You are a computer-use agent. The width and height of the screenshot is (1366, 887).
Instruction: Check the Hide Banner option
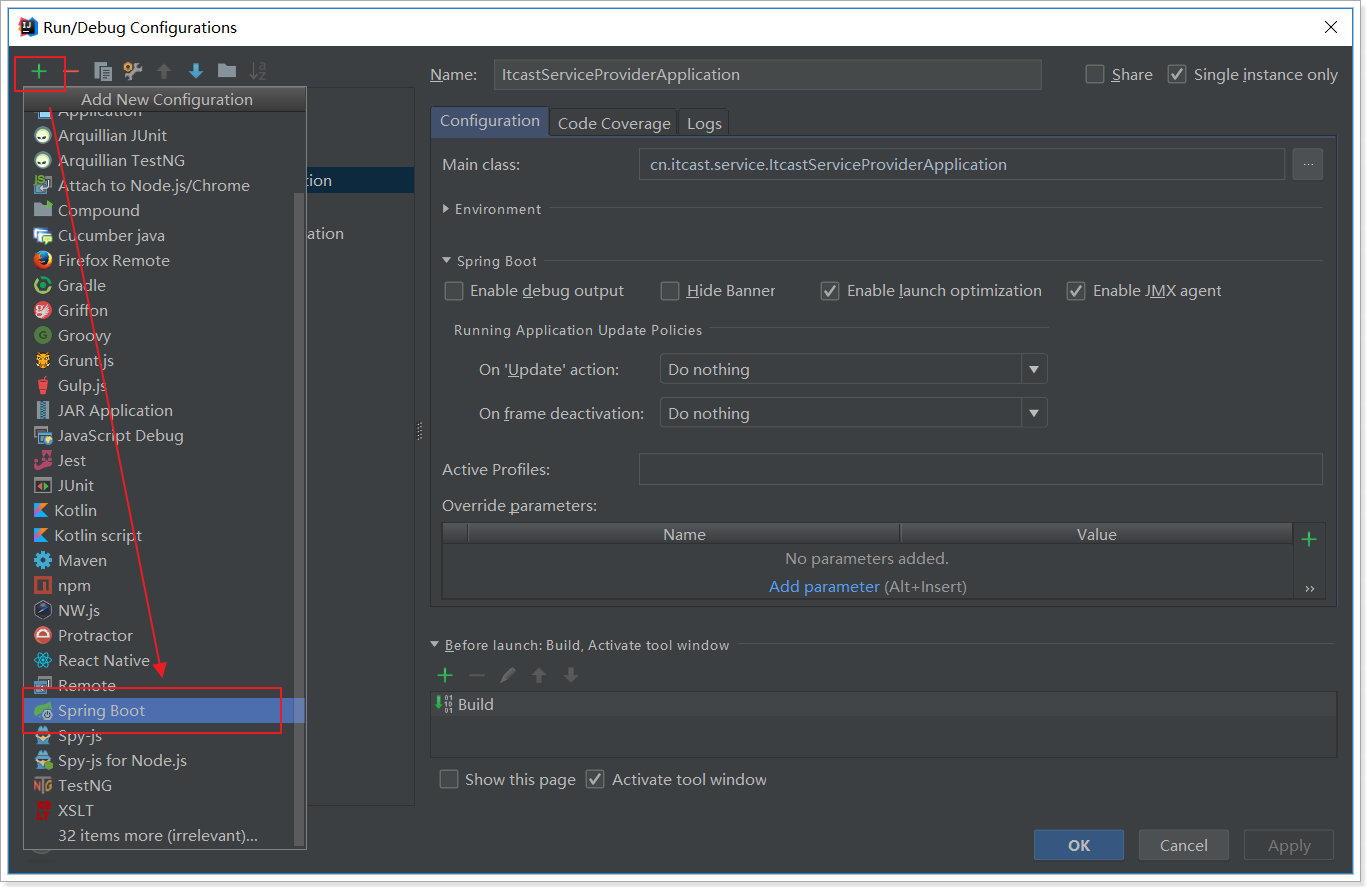tap(670, 291)
